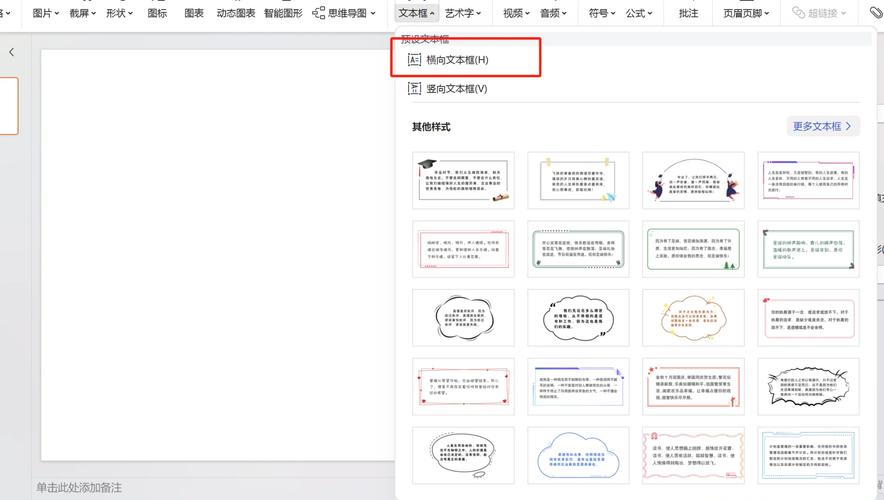Choose the orange cloud text box style
Viewport: 884px width, 500px height.
(693, 318)
